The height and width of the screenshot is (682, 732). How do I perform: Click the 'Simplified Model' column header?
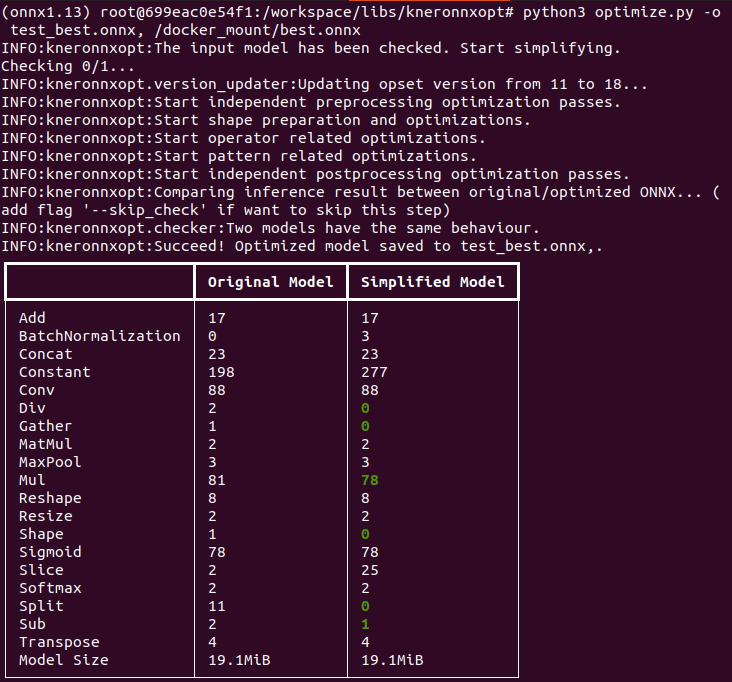(432, 282)
